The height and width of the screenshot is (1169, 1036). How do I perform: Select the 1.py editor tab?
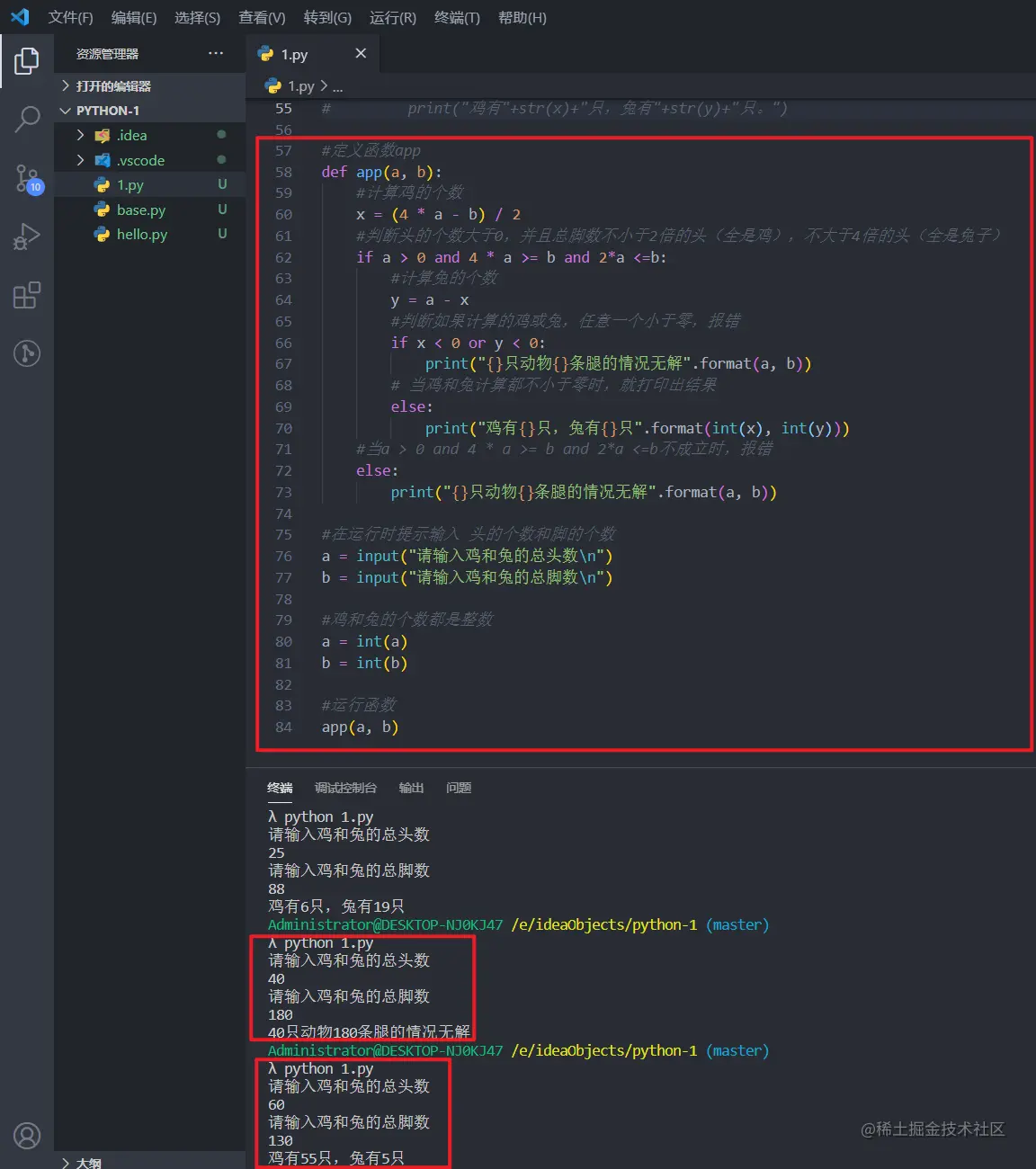312,54
